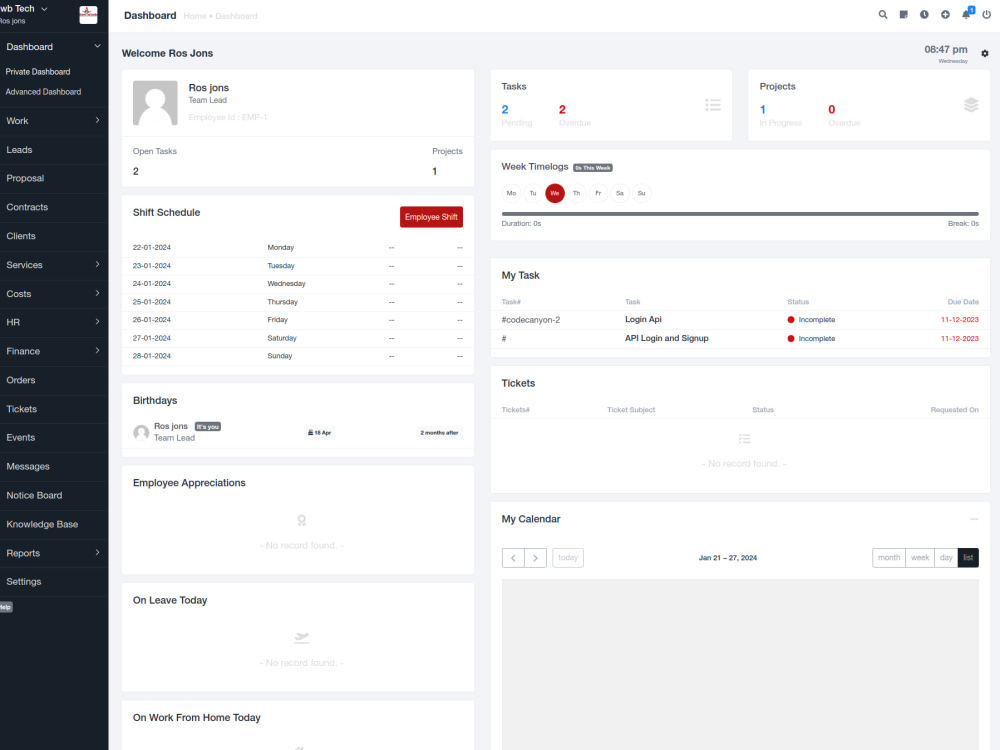
Task: Open the notifications bell icon
Action: [967, 14]
